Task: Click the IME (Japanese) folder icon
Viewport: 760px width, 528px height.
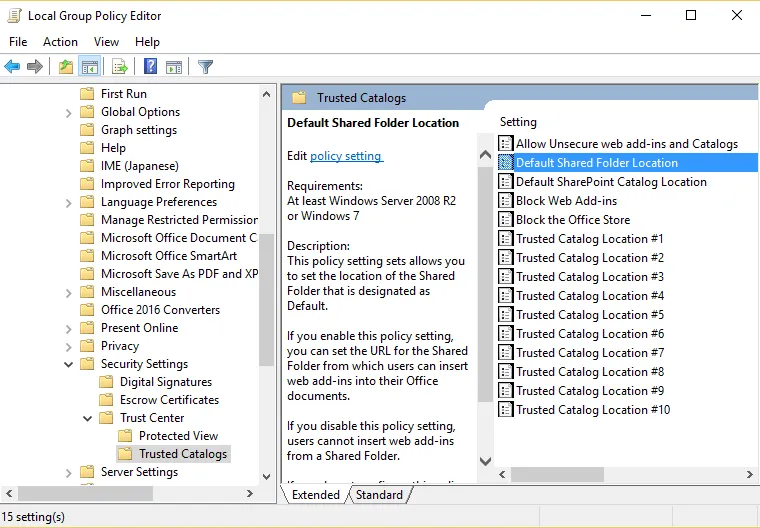Action: coord(87,166)
